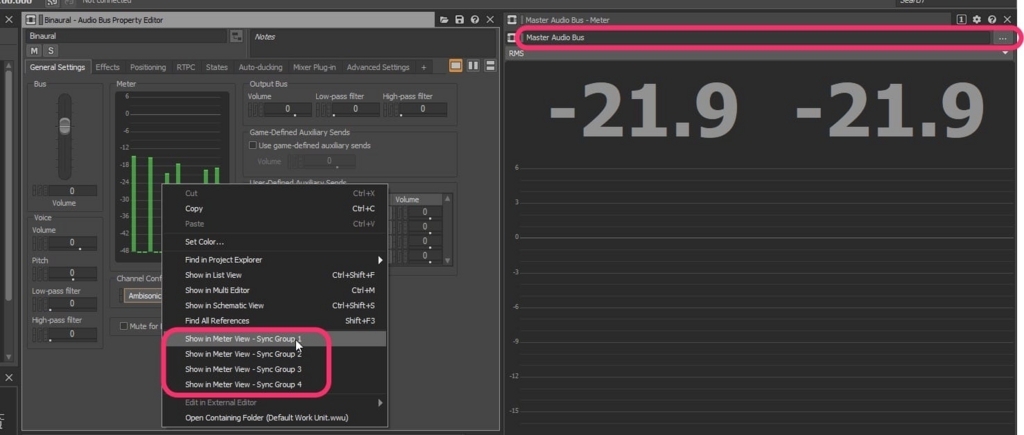Viewport: 1024px width, 435px height.
Task: Select the side-by-side split layout icon
Action: pyautogui.click(x=473, y=66)
